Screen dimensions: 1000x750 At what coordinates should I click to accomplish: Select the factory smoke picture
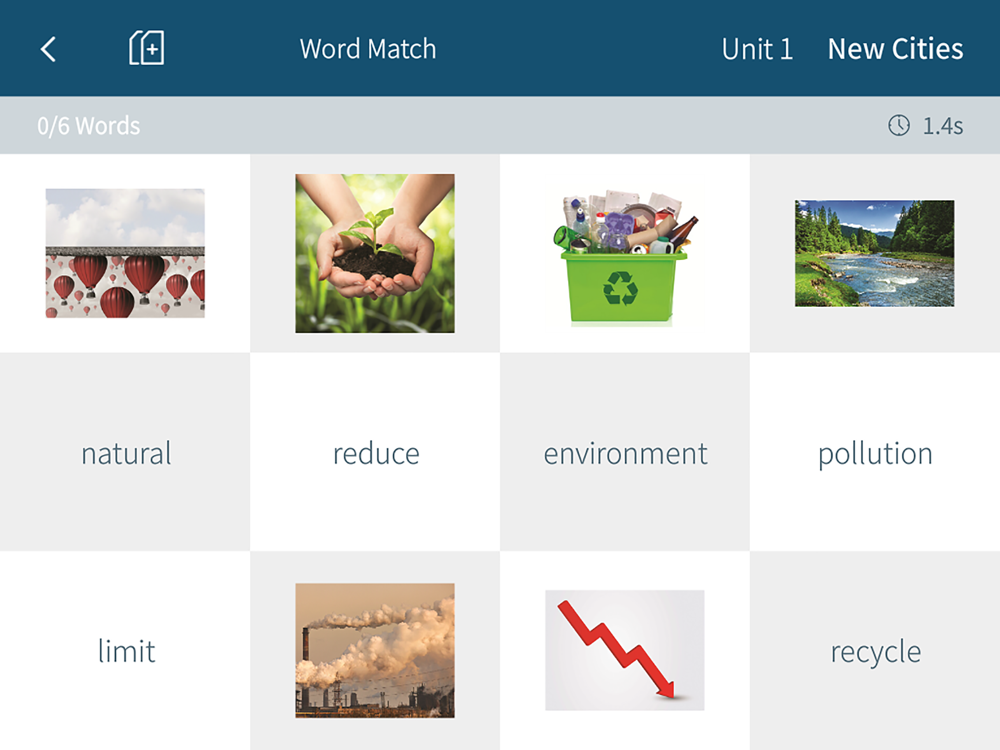click(375, 651)
